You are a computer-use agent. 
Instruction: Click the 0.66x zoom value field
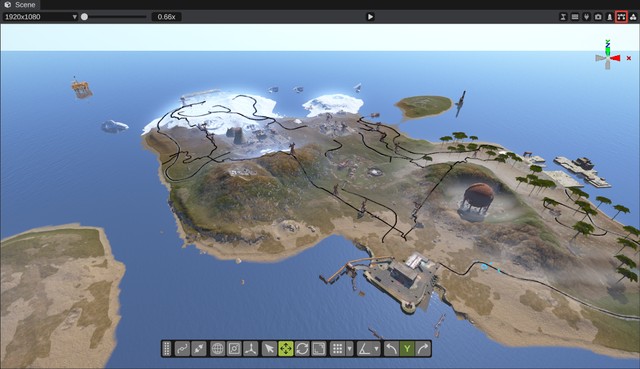point(167,17)
